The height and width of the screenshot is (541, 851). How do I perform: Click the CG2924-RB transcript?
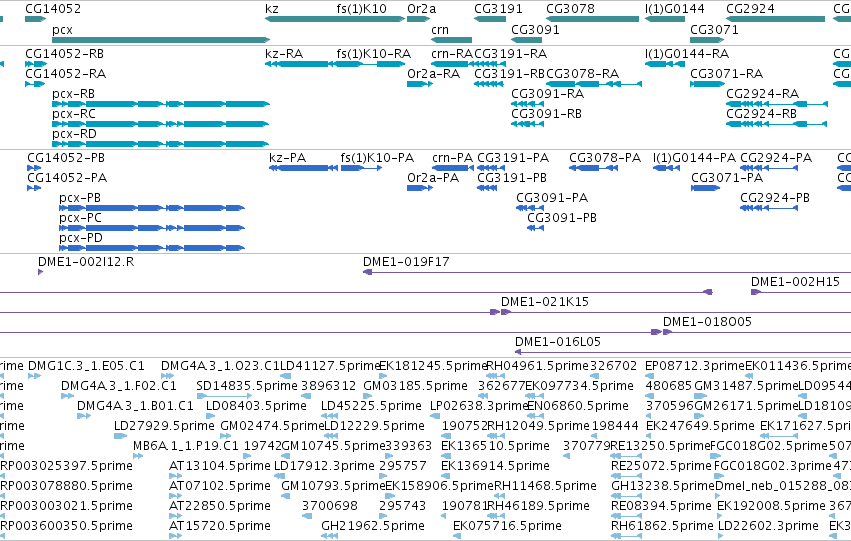(777, 124)
